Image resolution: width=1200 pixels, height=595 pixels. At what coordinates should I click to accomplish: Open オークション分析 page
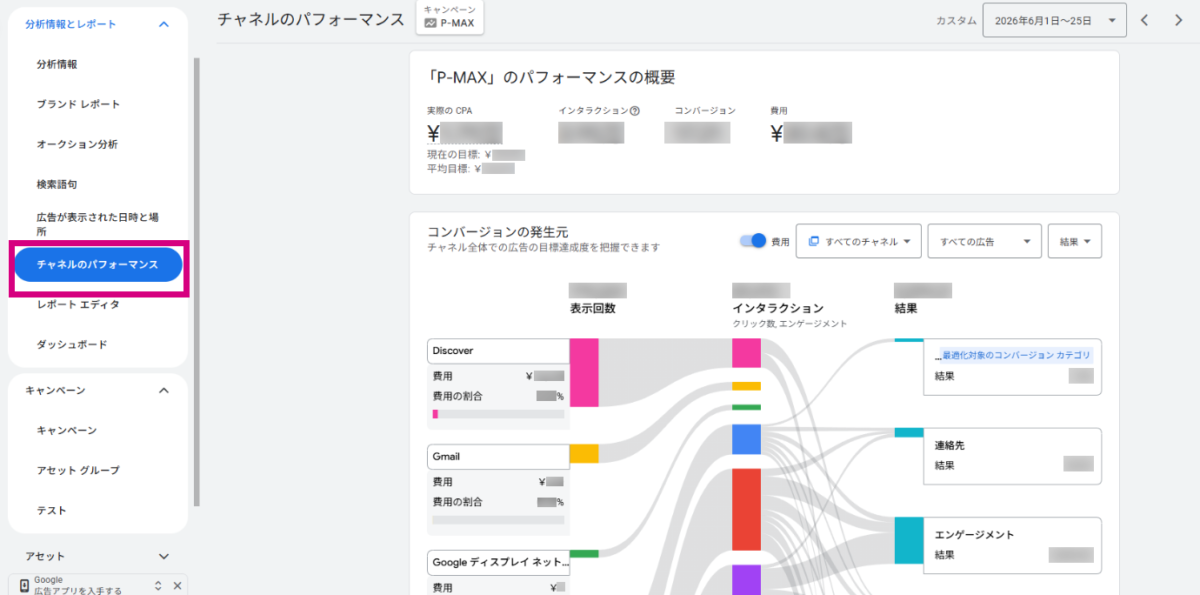77,144
